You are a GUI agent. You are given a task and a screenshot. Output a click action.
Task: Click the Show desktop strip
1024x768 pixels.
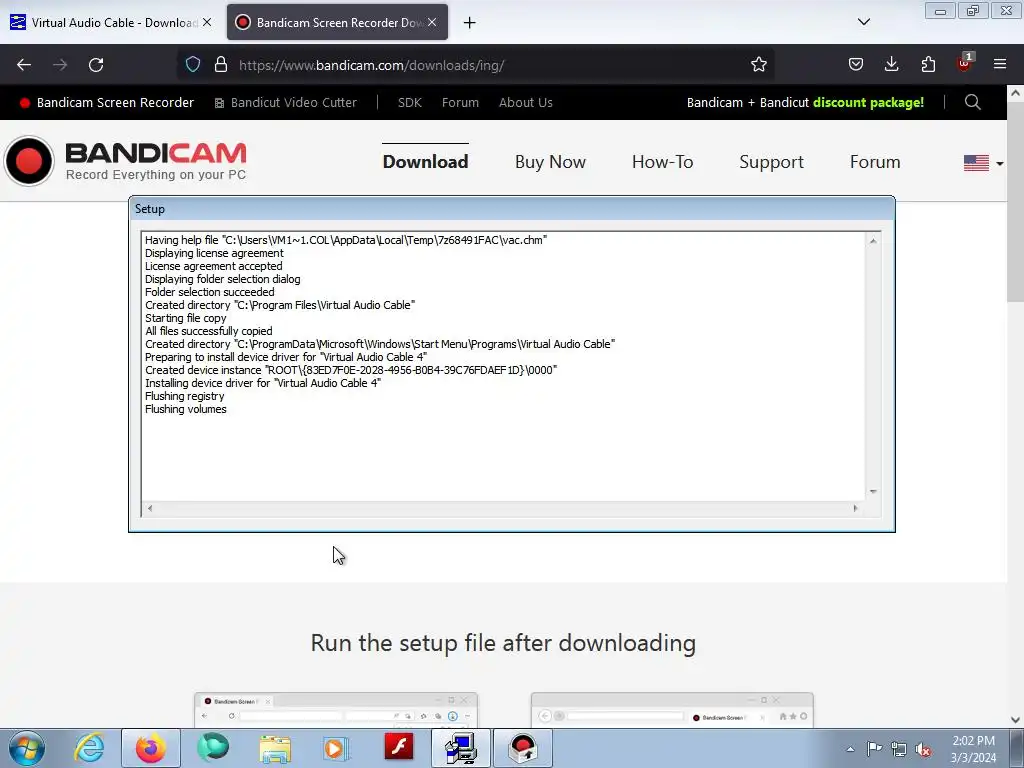click(1017, 748)
